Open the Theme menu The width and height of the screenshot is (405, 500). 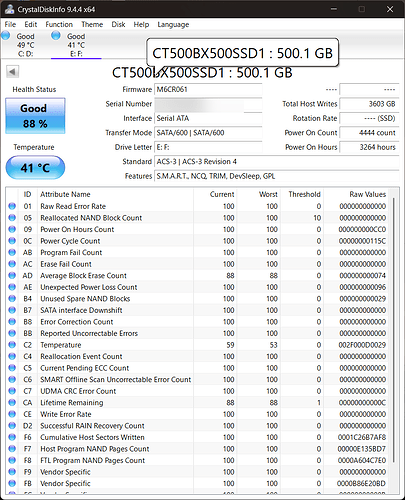(92, 24)
